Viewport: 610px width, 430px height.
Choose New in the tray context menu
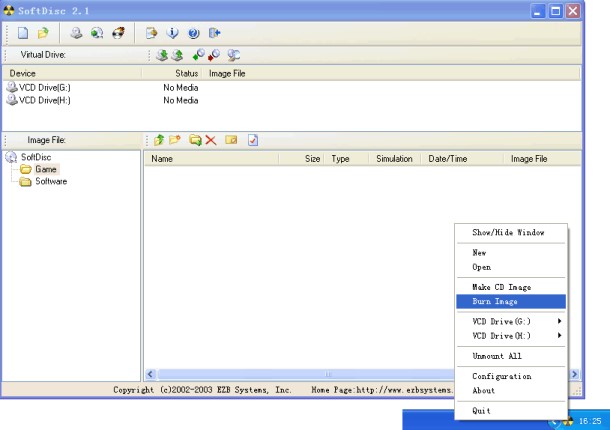(x=511, y=253)
